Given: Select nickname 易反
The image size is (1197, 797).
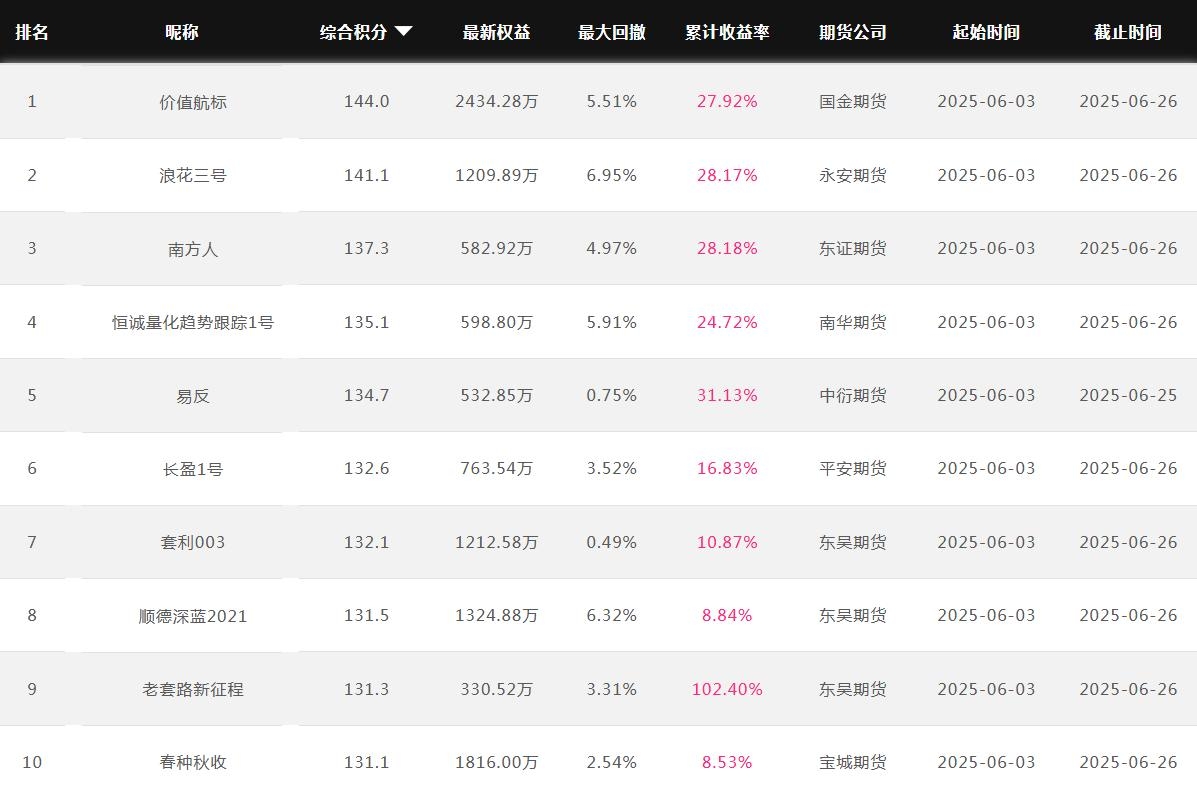Looking at the screenshot, I should pos(193,395).
